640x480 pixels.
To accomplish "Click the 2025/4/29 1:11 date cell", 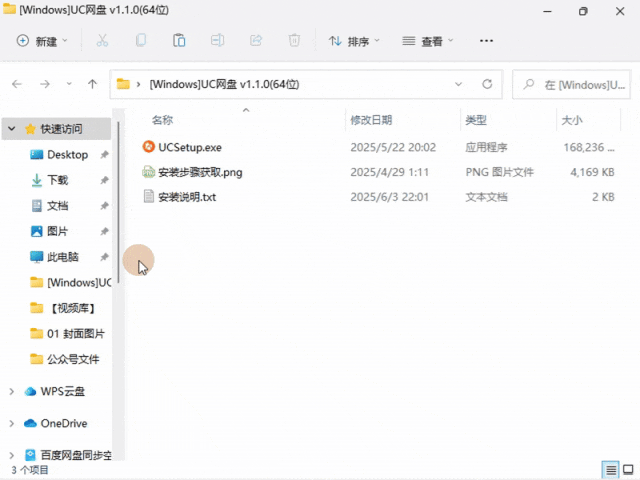I will [x=389, y=172].
